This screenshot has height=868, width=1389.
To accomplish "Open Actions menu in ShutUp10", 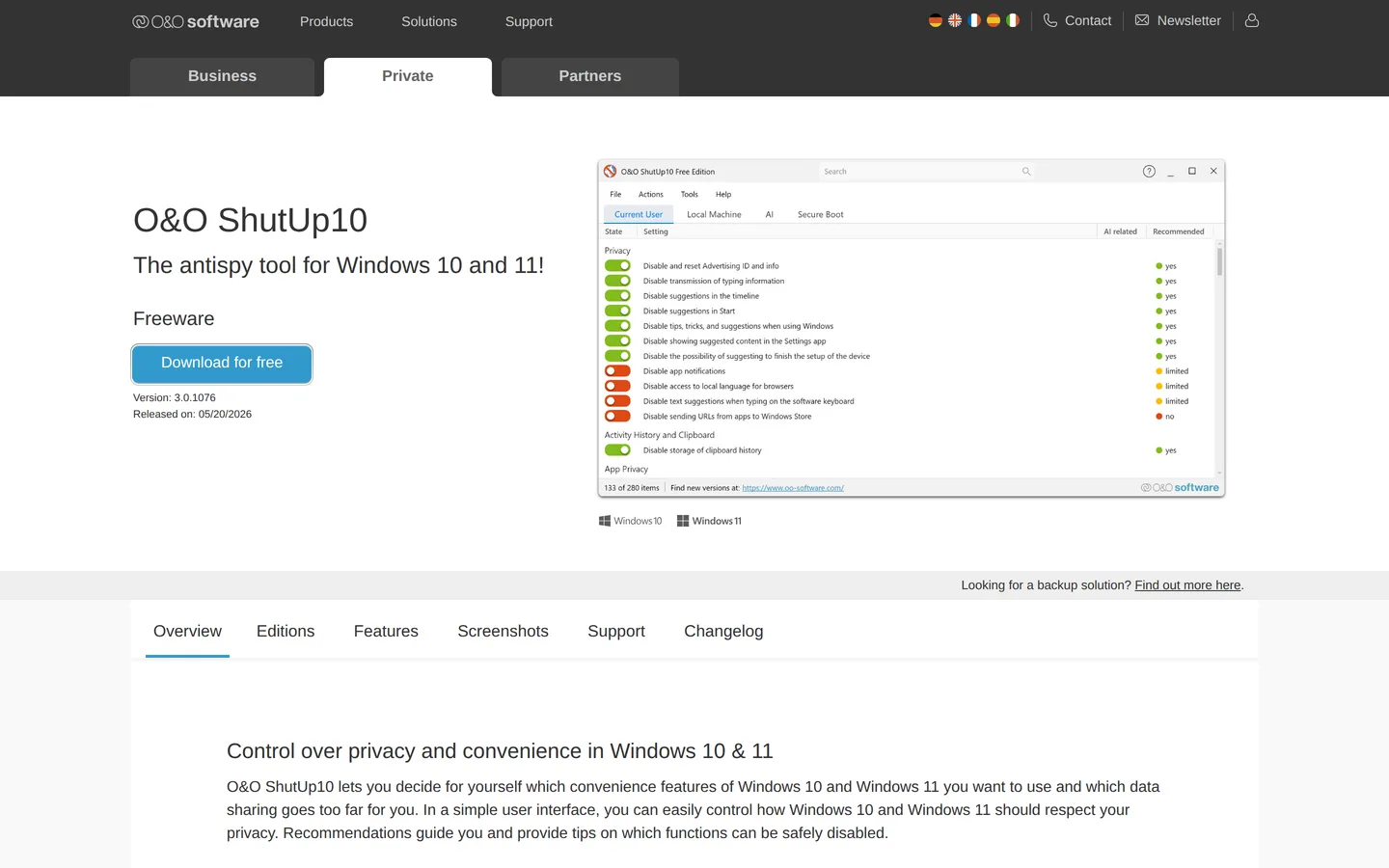I will point(651,194).
